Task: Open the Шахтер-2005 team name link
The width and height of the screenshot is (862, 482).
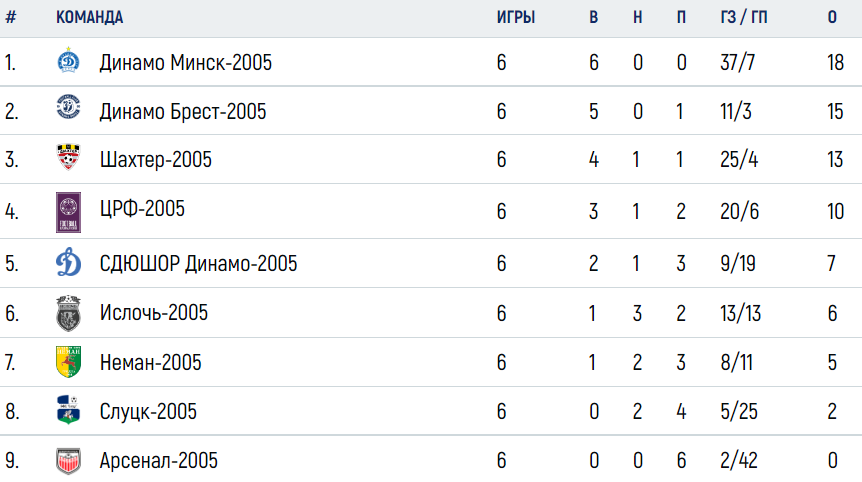Action: tap(156, 160)
